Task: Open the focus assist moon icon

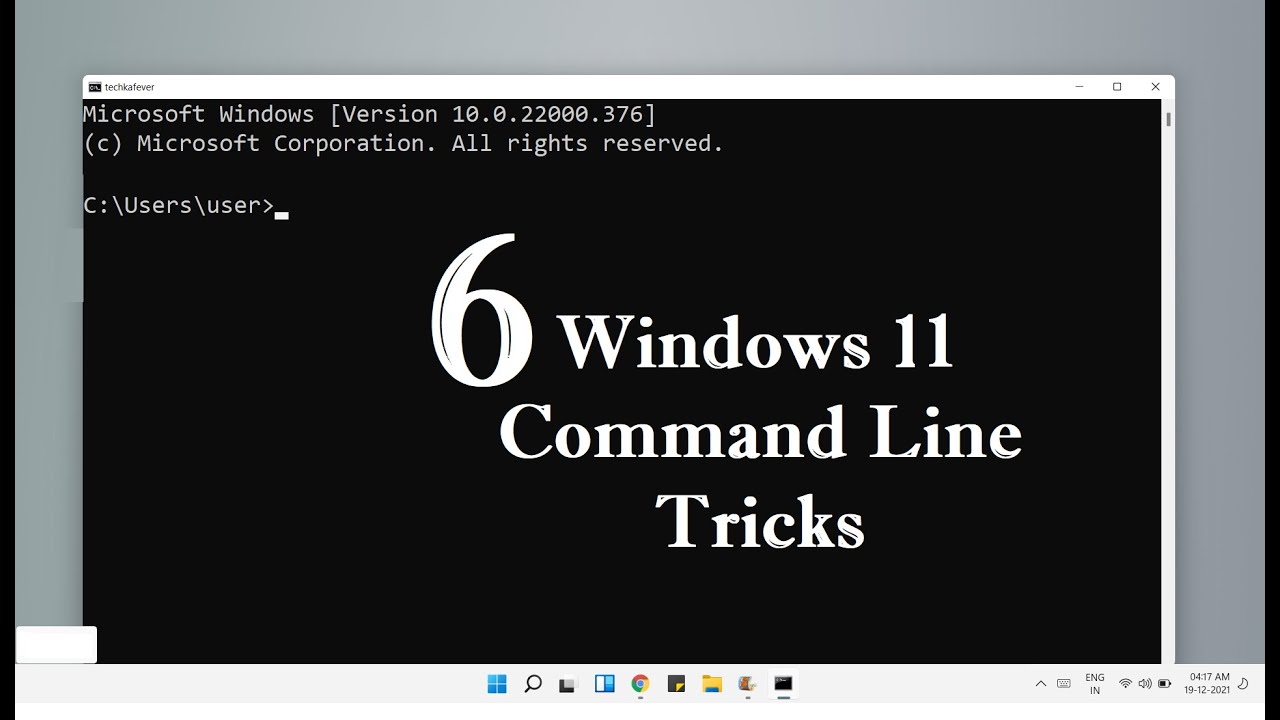Action: pos(1243,684)
